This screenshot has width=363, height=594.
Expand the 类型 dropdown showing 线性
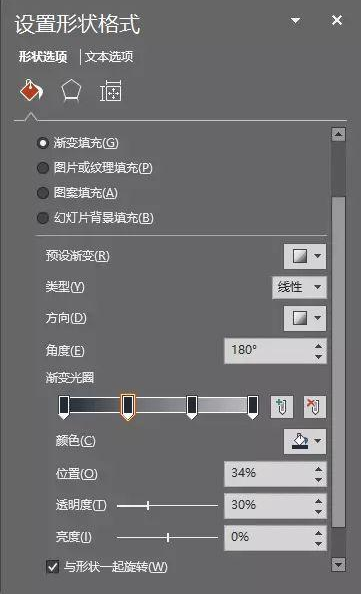299,288
